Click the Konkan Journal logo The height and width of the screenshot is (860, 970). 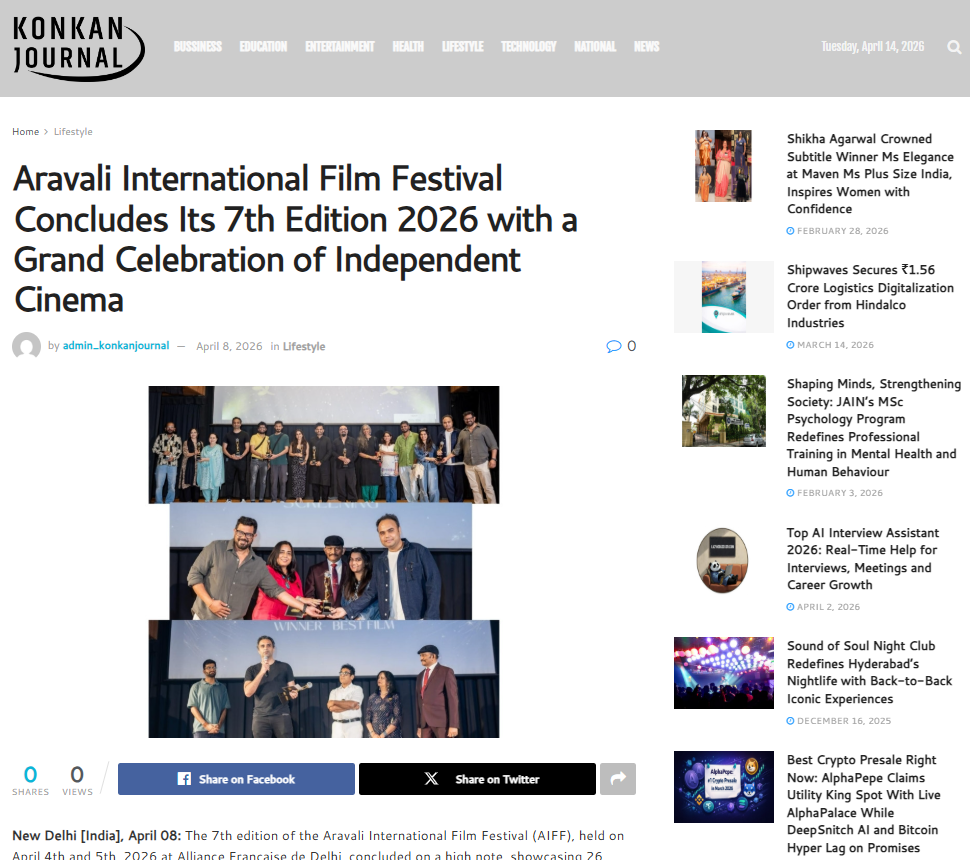[x=77, y=47]
